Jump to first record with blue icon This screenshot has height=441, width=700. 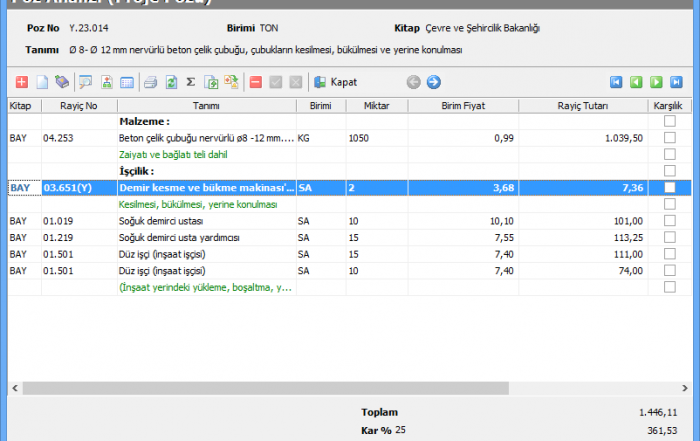click(617, 82)
